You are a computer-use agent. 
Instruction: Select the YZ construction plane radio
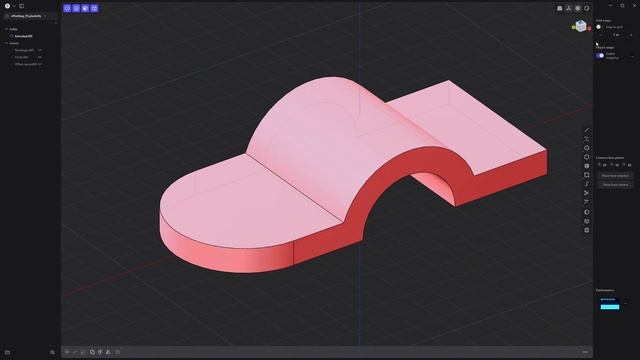(x=611, y=165)
